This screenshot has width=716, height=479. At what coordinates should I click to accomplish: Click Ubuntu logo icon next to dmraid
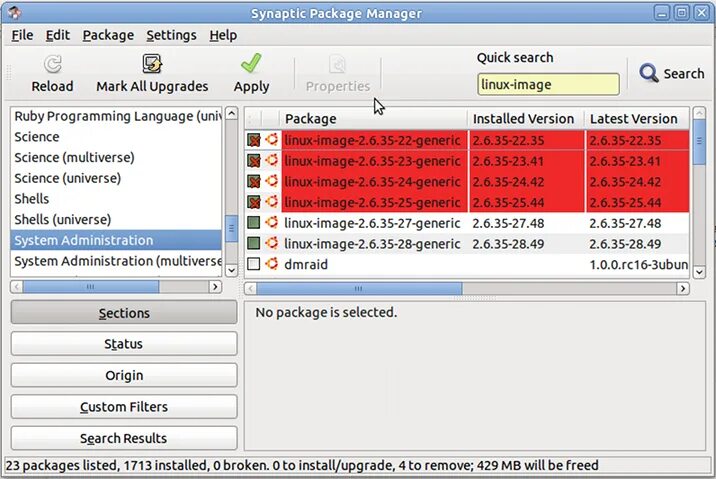point(272,264)
